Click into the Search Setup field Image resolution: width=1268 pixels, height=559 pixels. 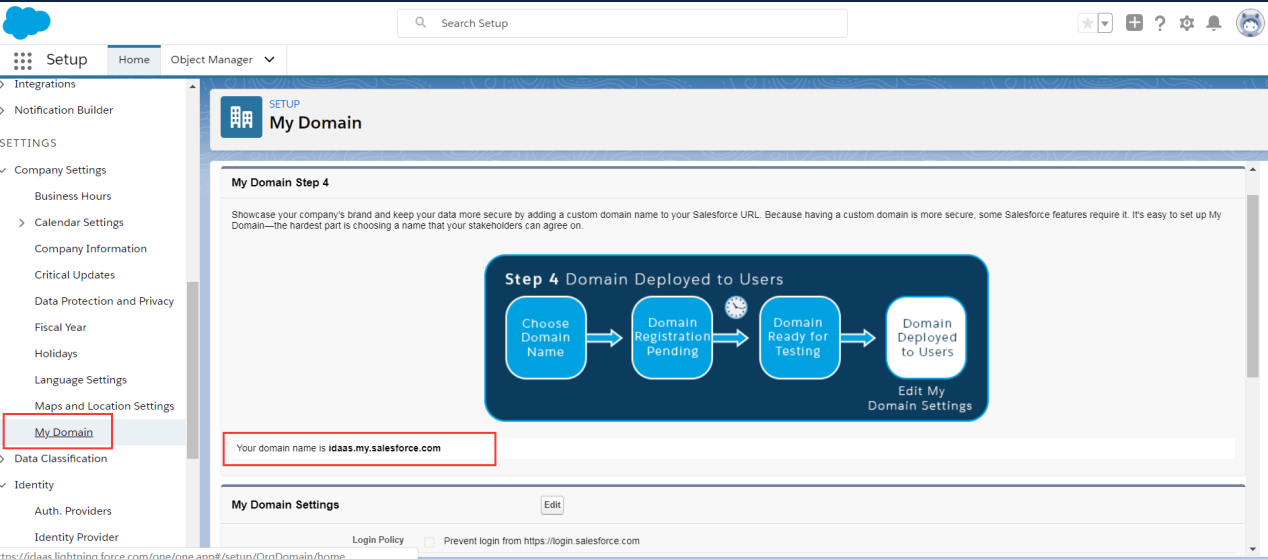point(622,23)
